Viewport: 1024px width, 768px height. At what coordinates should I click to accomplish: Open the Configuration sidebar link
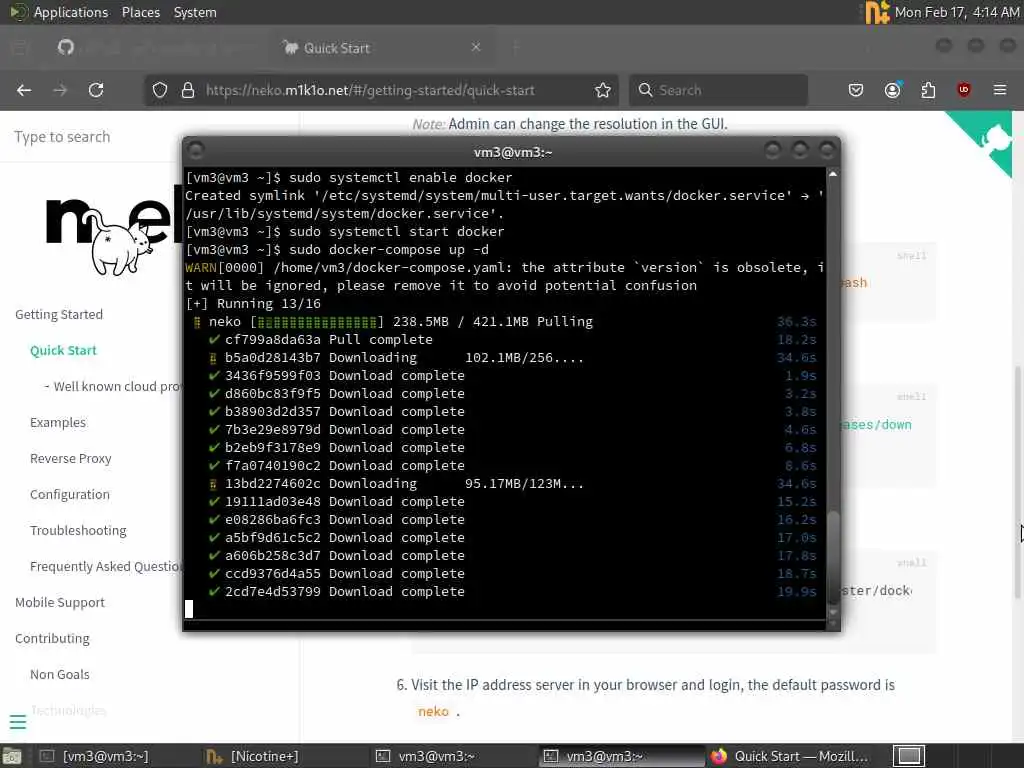click(70, 494)
